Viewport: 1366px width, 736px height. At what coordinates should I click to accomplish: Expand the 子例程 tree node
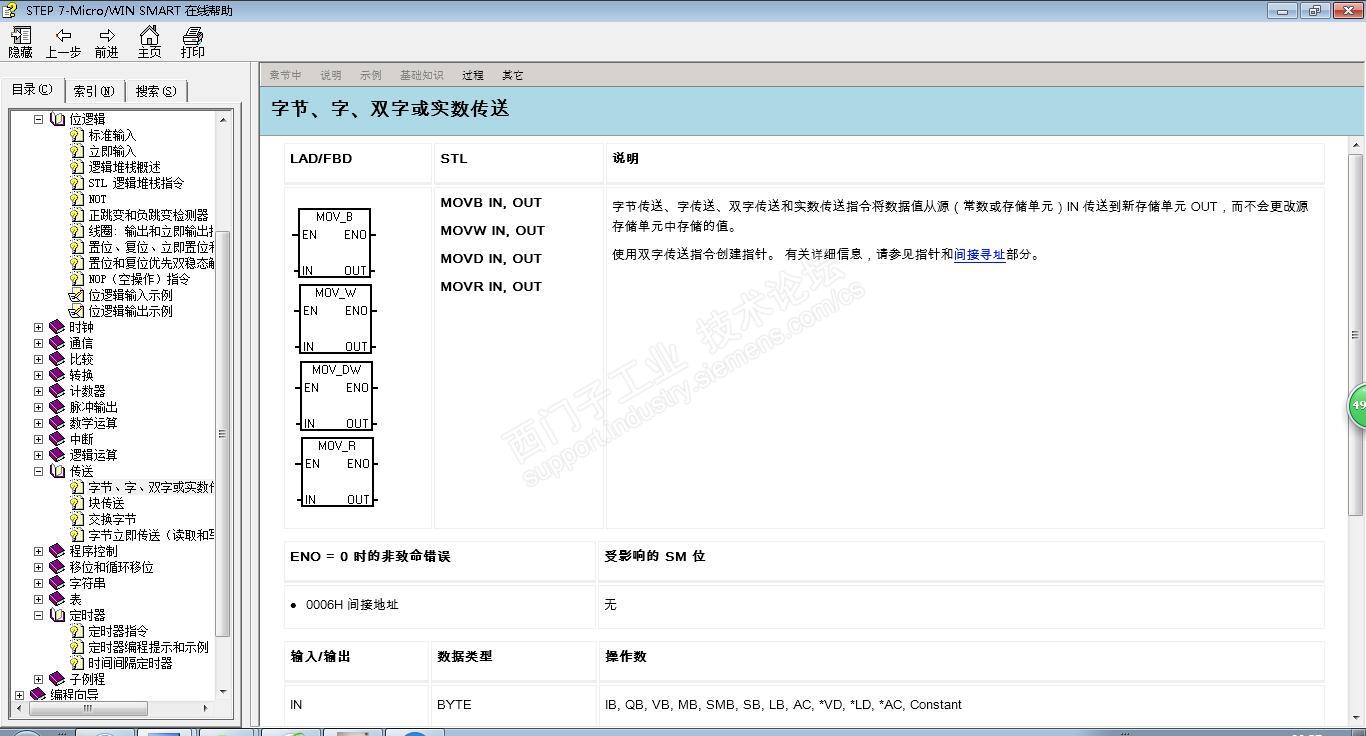39,679
